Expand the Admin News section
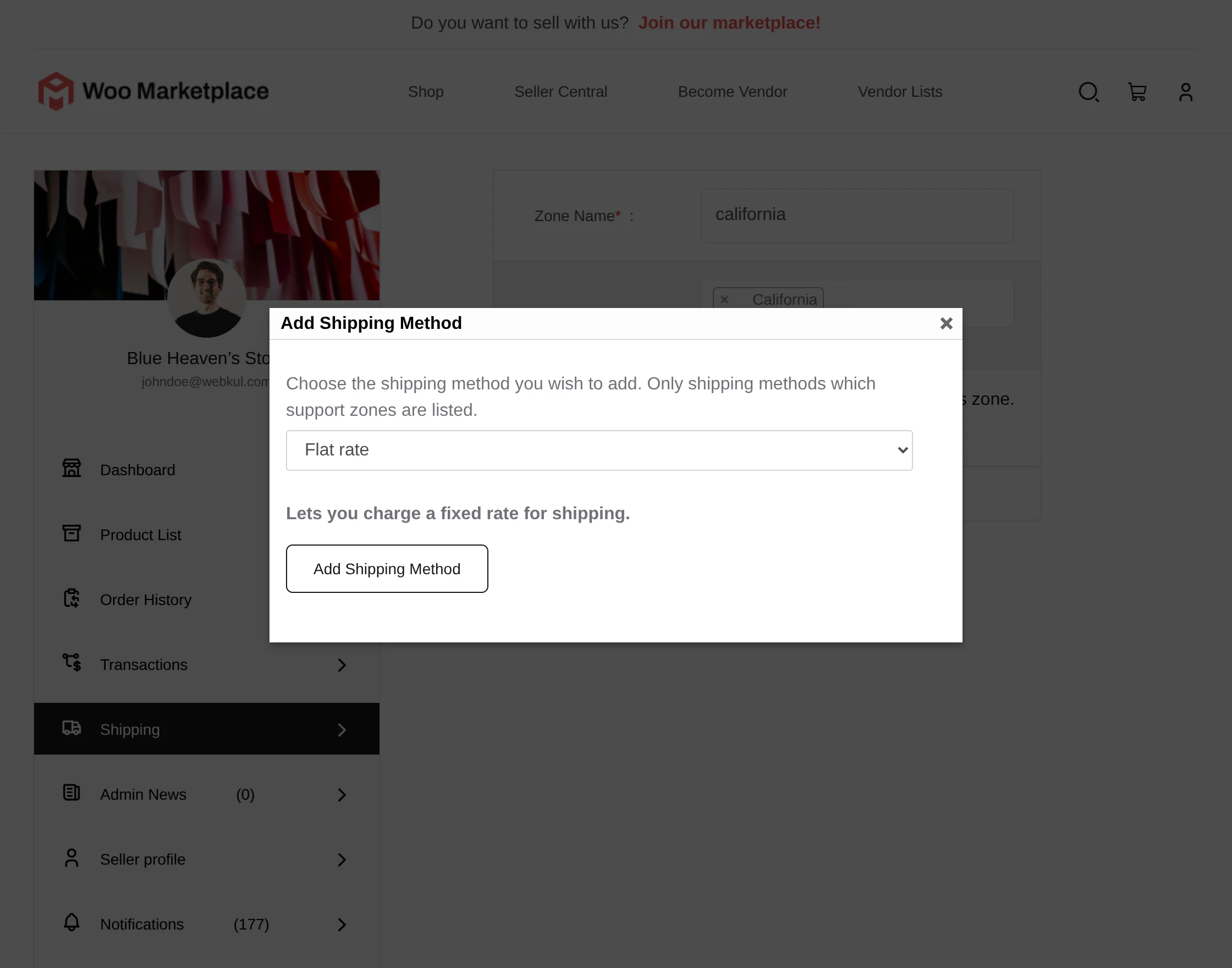Viewport: 1232px width, 968px height. pyautogui.click(x=342, y=794)
